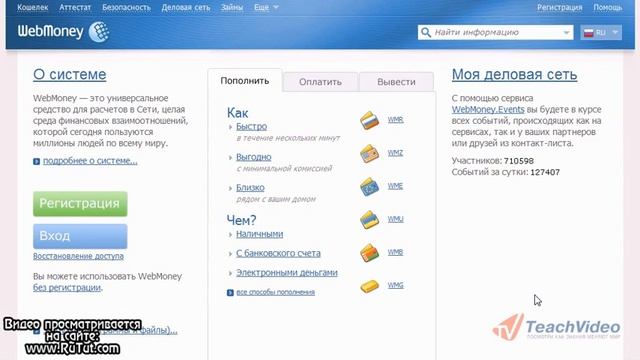Click arrow icon beside 'все способы пополнения'
Screen dimensions: 640x360
pos(230,293)
